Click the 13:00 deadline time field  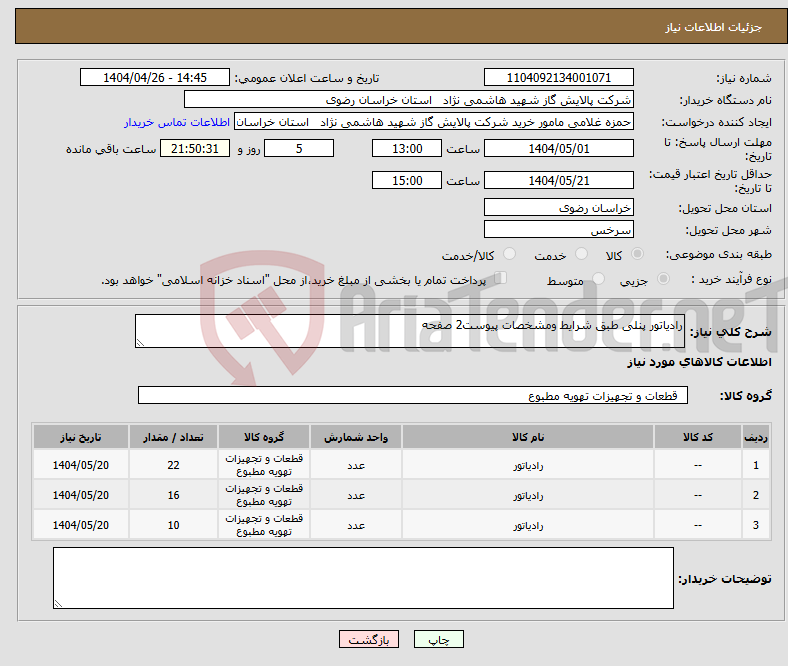[406, 148]
